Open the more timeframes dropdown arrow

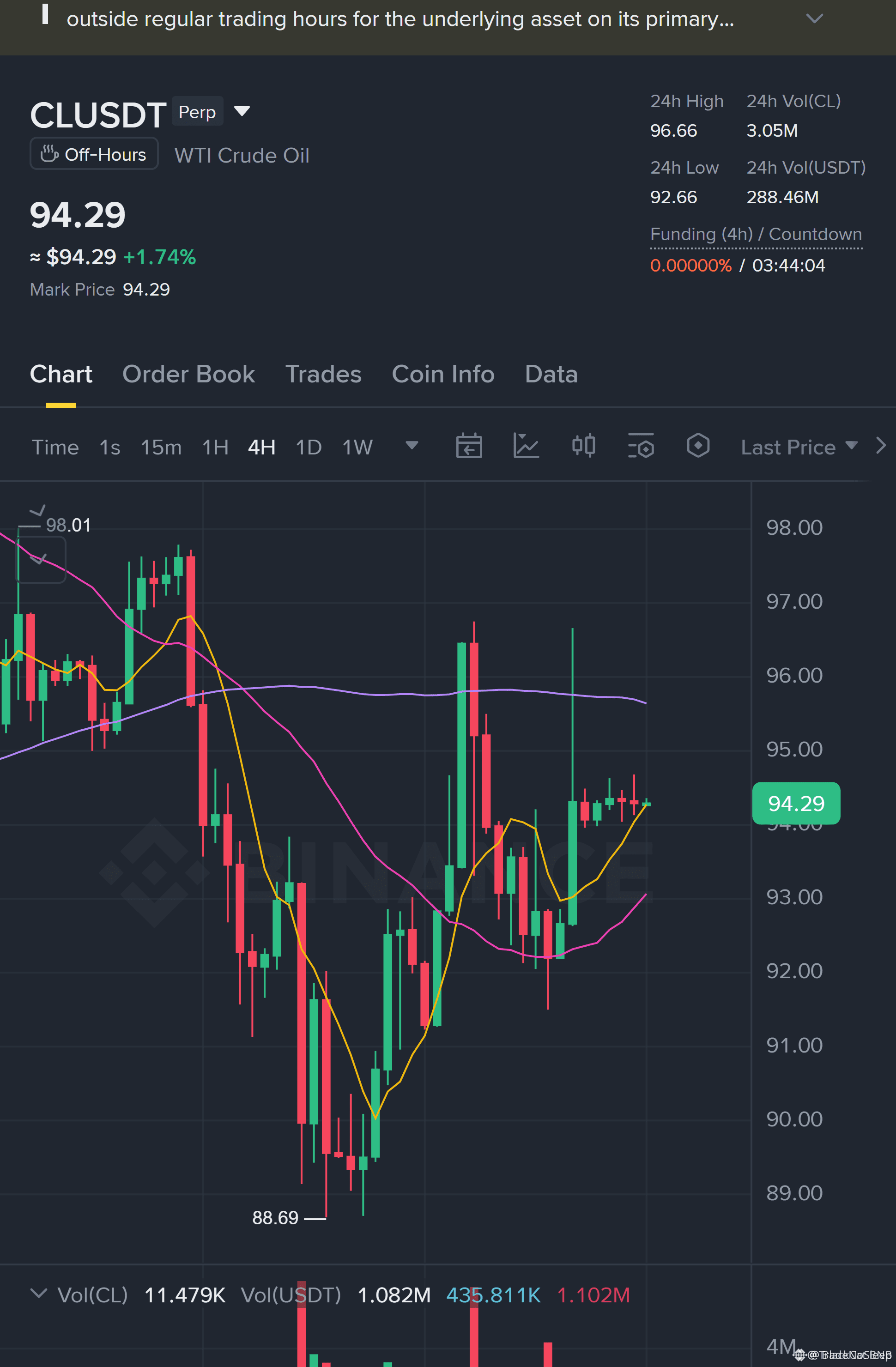click(412, 445)
